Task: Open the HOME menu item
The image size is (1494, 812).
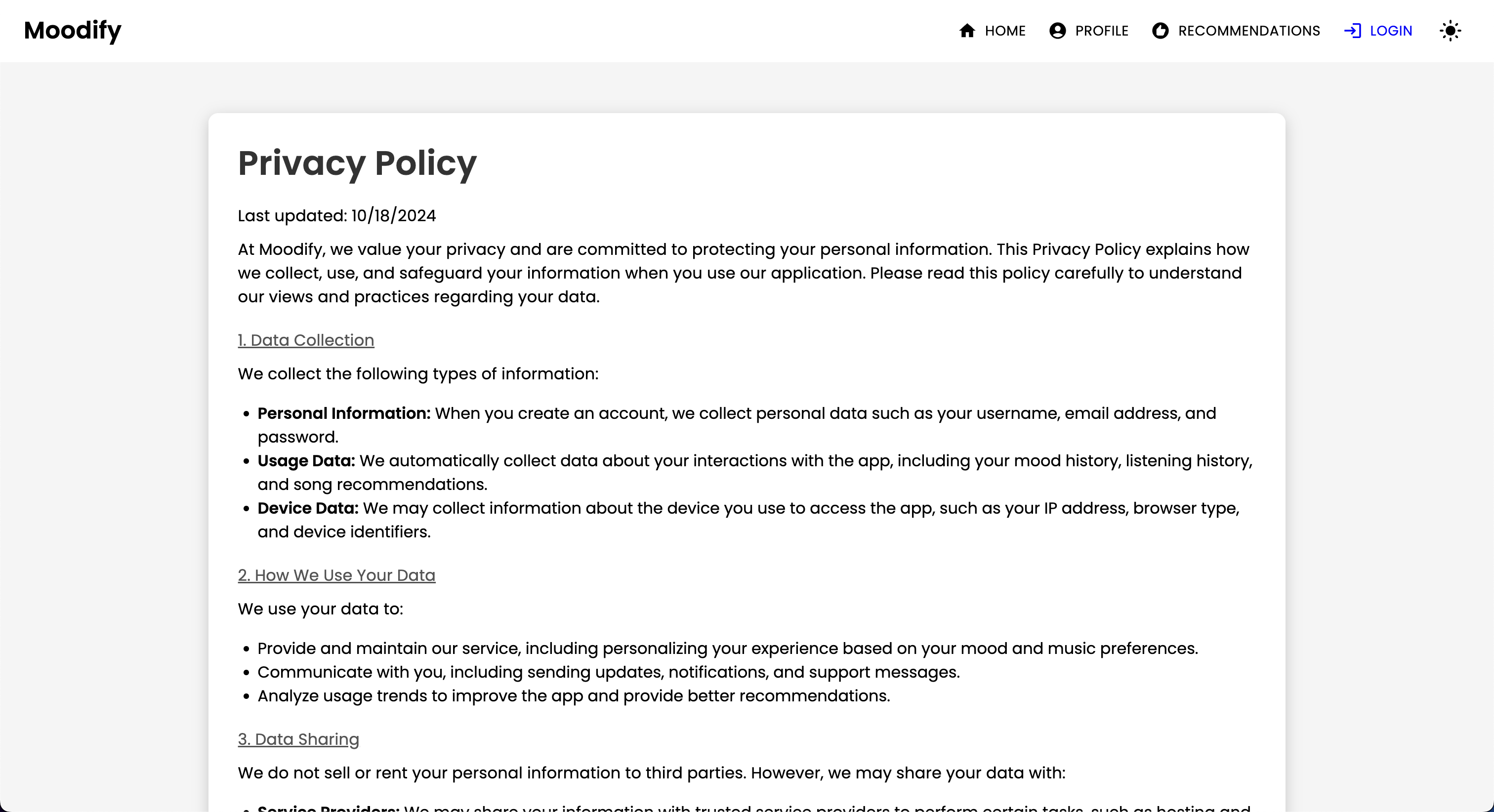Action: point(1004,31)
